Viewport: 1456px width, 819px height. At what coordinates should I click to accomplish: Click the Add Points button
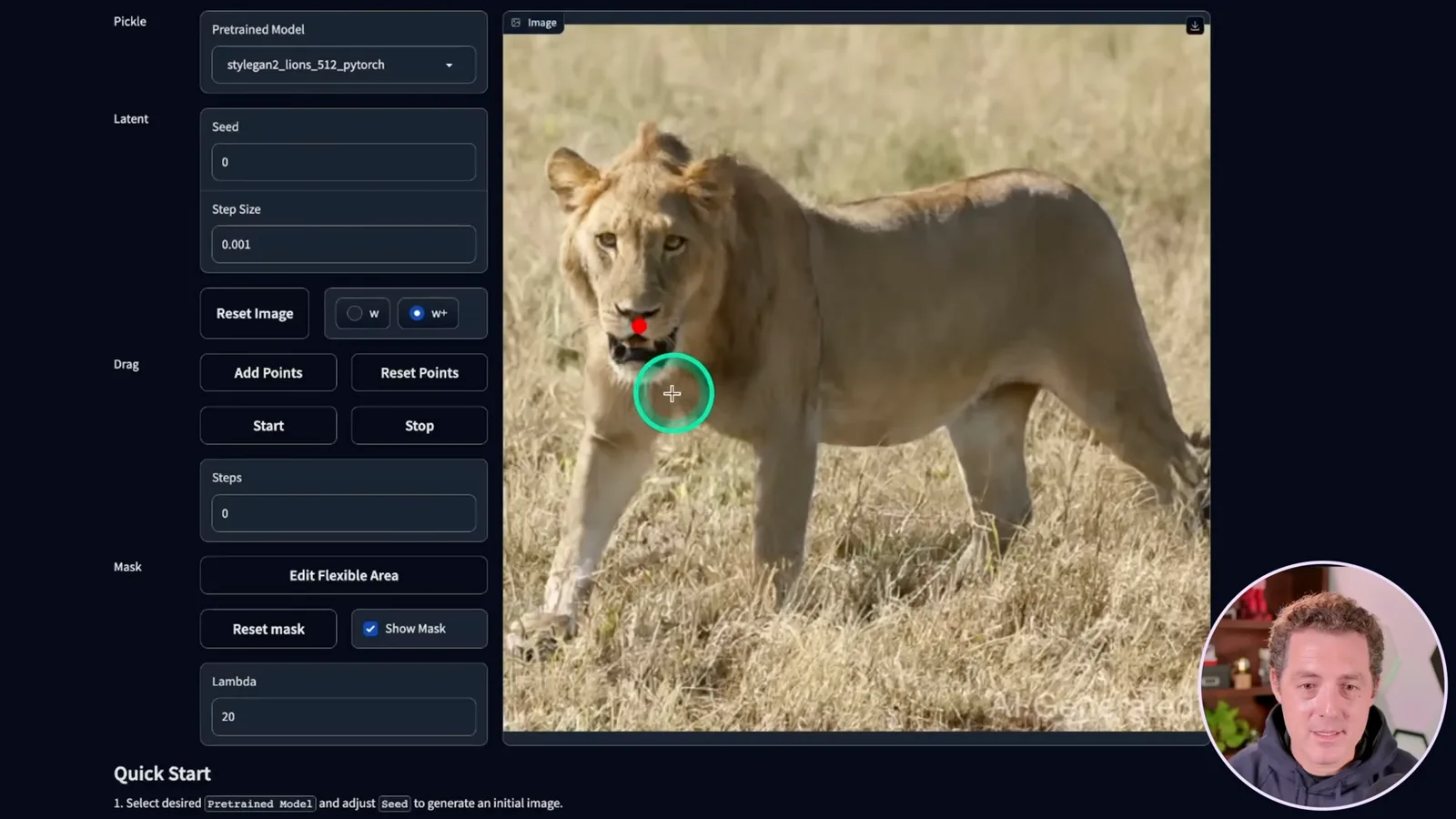(268, 373)
